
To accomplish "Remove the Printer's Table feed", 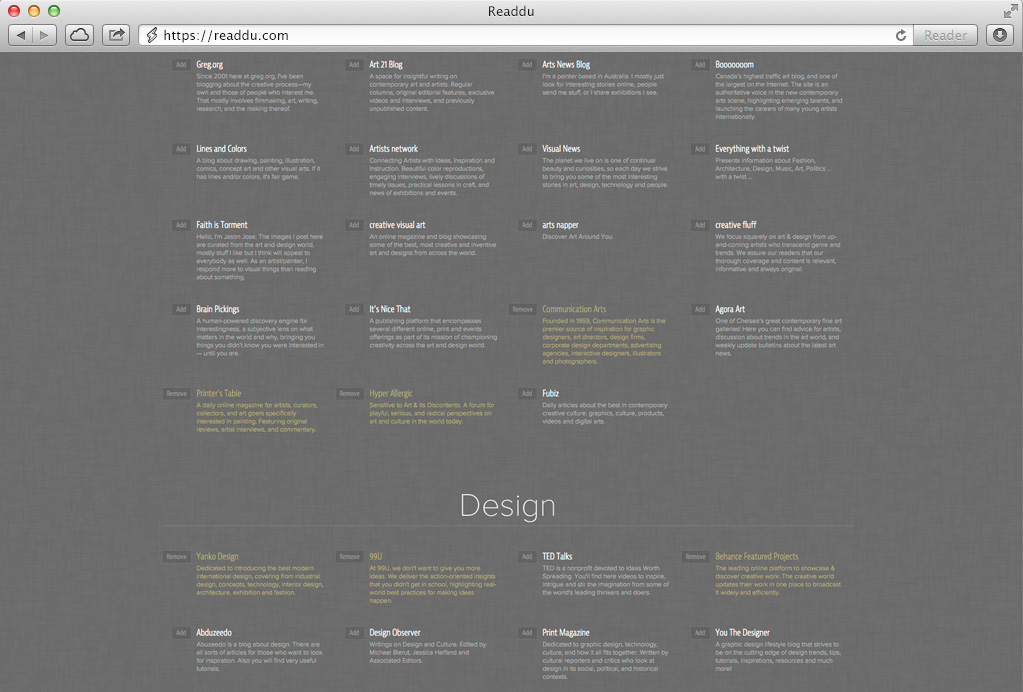I will point(176,393).
